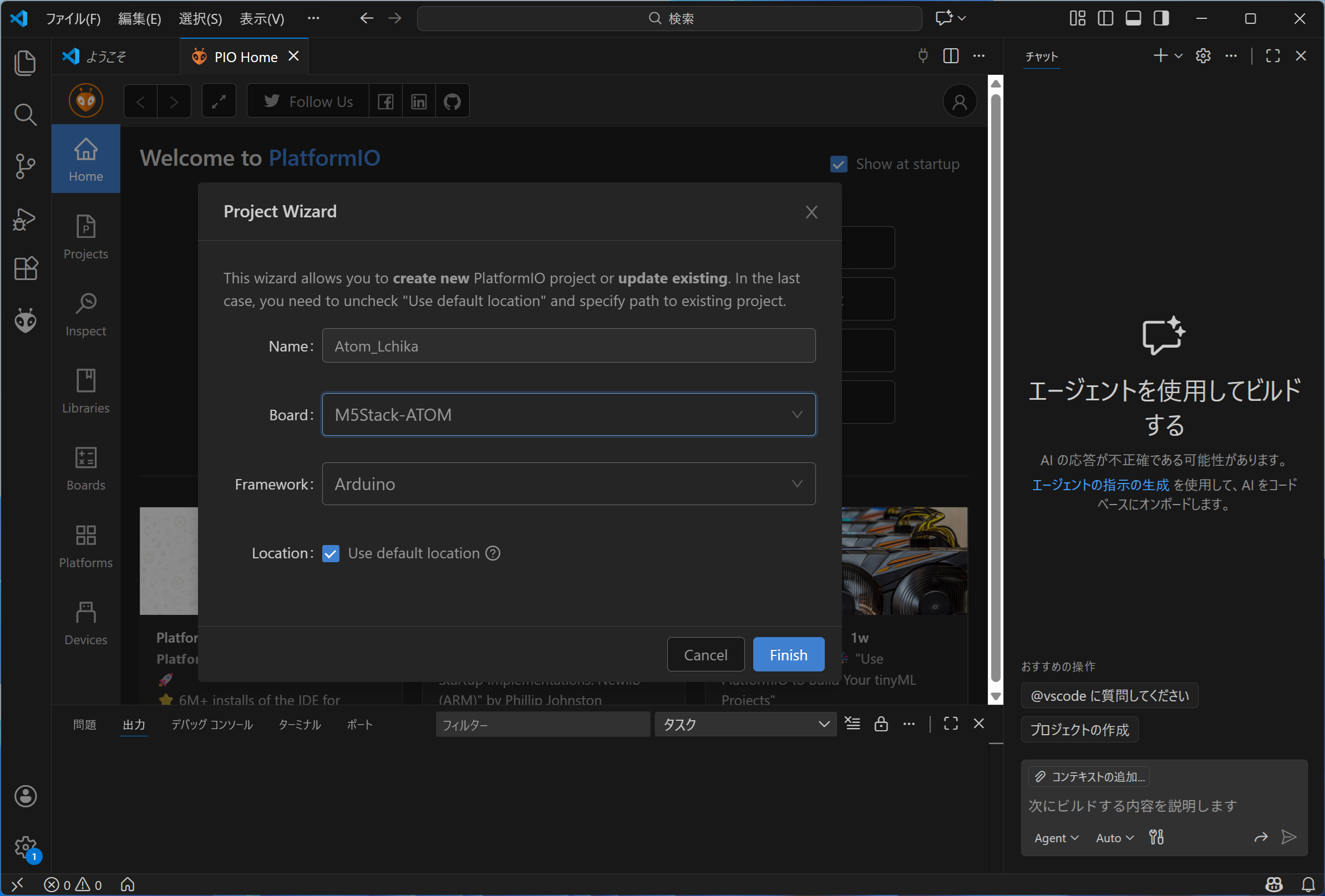Click the Finish button
The image size is (1325, 896).
pyautogui.click(x=788, y=655)
